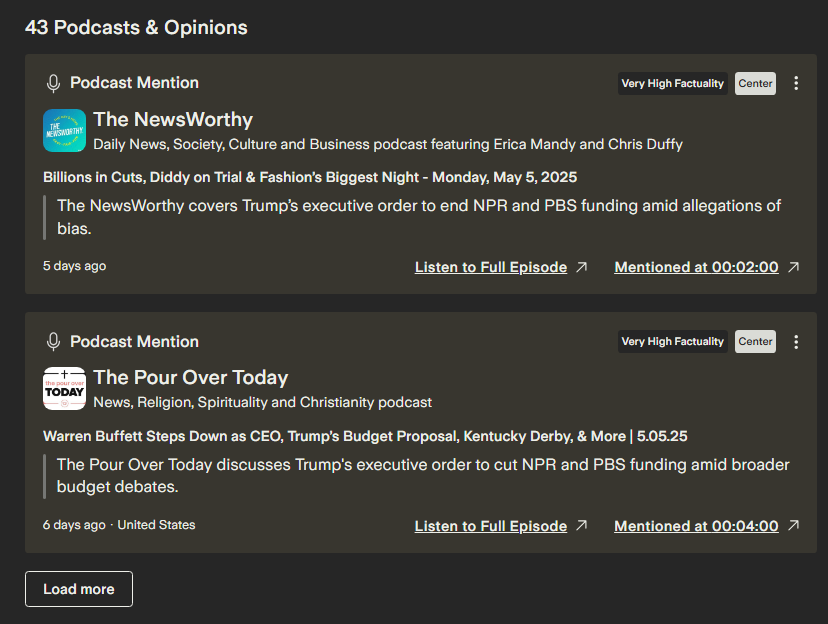Click the Very High Factuality badge on The NewsWorthy
The height and width of the screenshot is (624, 828).
(672, 83)
